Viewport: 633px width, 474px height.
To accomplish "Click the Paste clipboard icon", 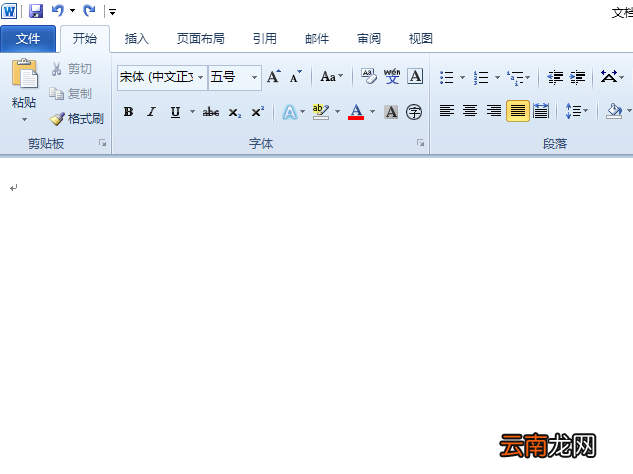I will 24,73.
